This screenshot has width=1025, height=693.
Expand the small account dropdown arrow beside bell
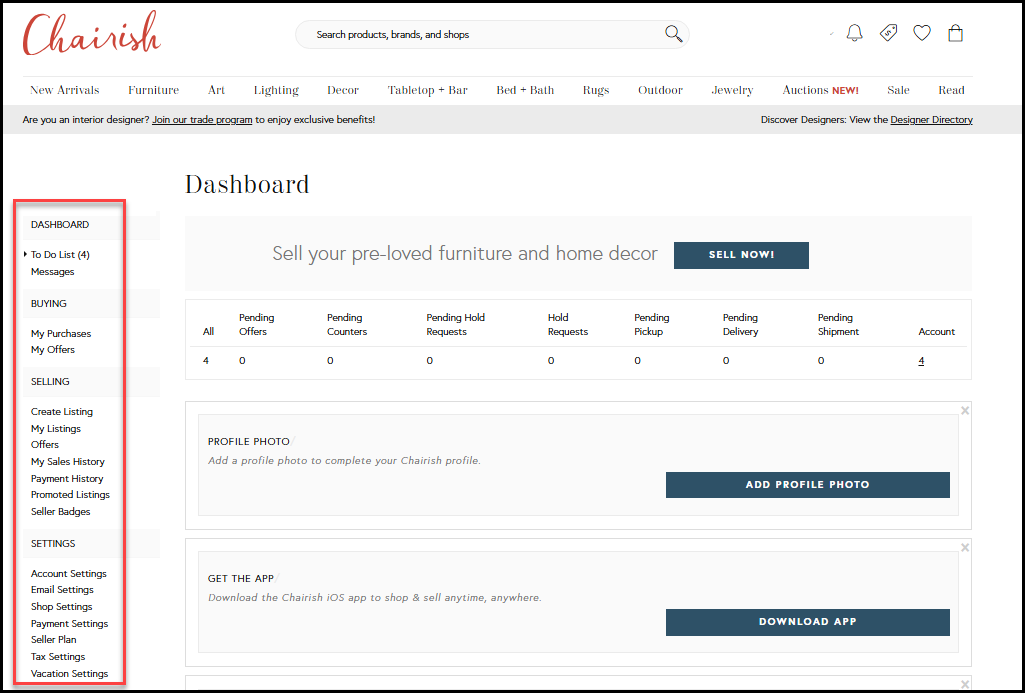[x=832, y=33]
